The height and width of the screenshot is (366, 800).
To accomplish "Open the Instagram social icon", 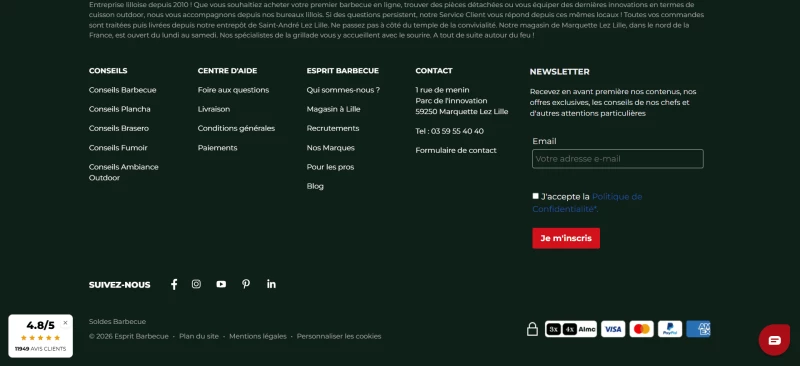I will tap(196, 284).
